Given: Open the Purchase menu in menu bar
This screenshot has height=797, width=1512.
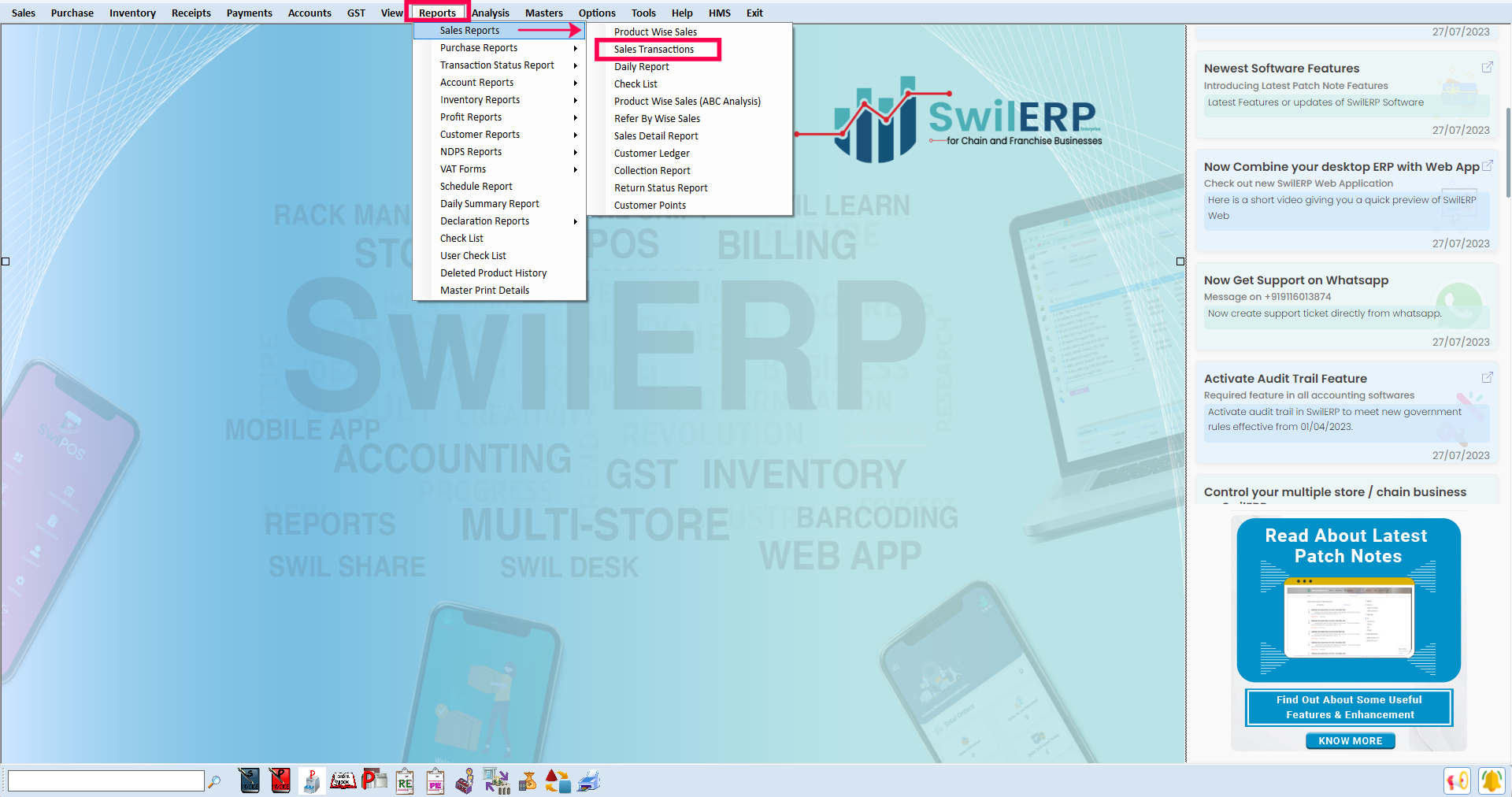Looking at the screenshot, I should pos(72,13).
